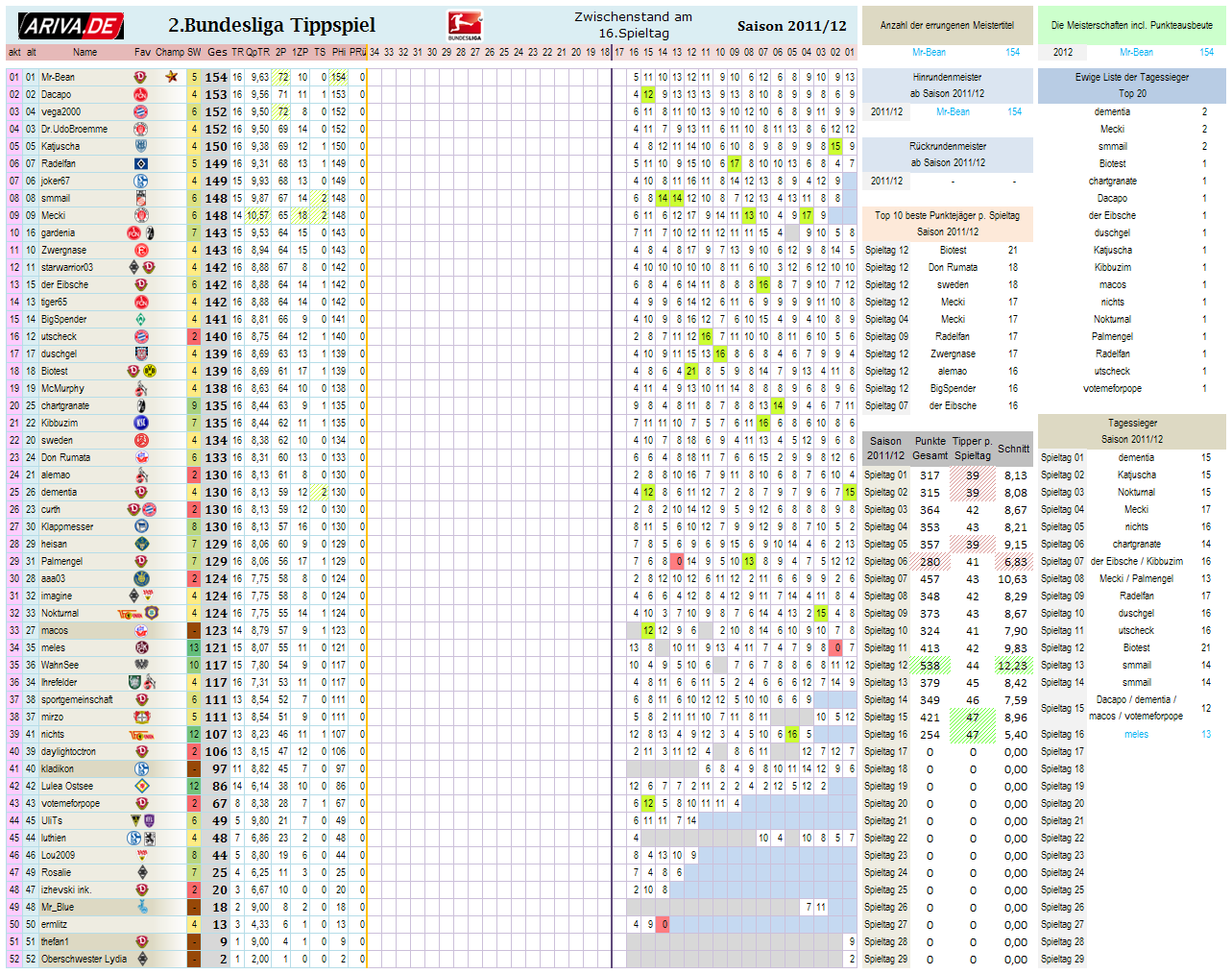
Task: Click the 'Saison 2011/12' header text
Action: [x=791, y=26]
